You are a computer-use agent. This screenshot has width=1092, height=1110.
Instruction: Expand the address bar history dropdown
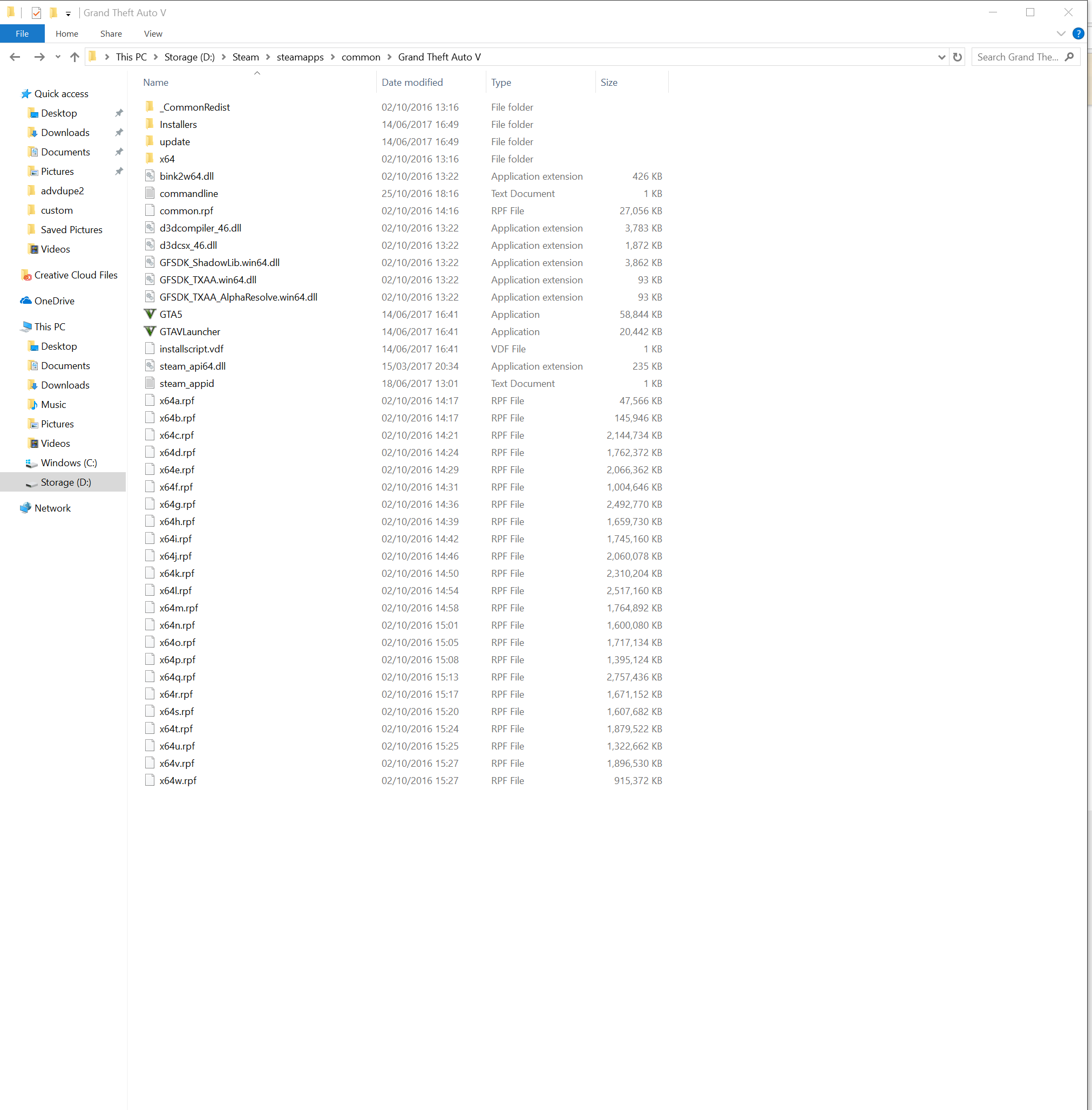[941, 57]
